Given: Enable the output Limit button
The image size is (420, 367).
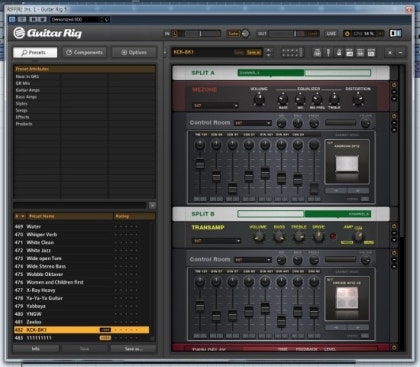Looking at the screenshot, I should (312, 34).
